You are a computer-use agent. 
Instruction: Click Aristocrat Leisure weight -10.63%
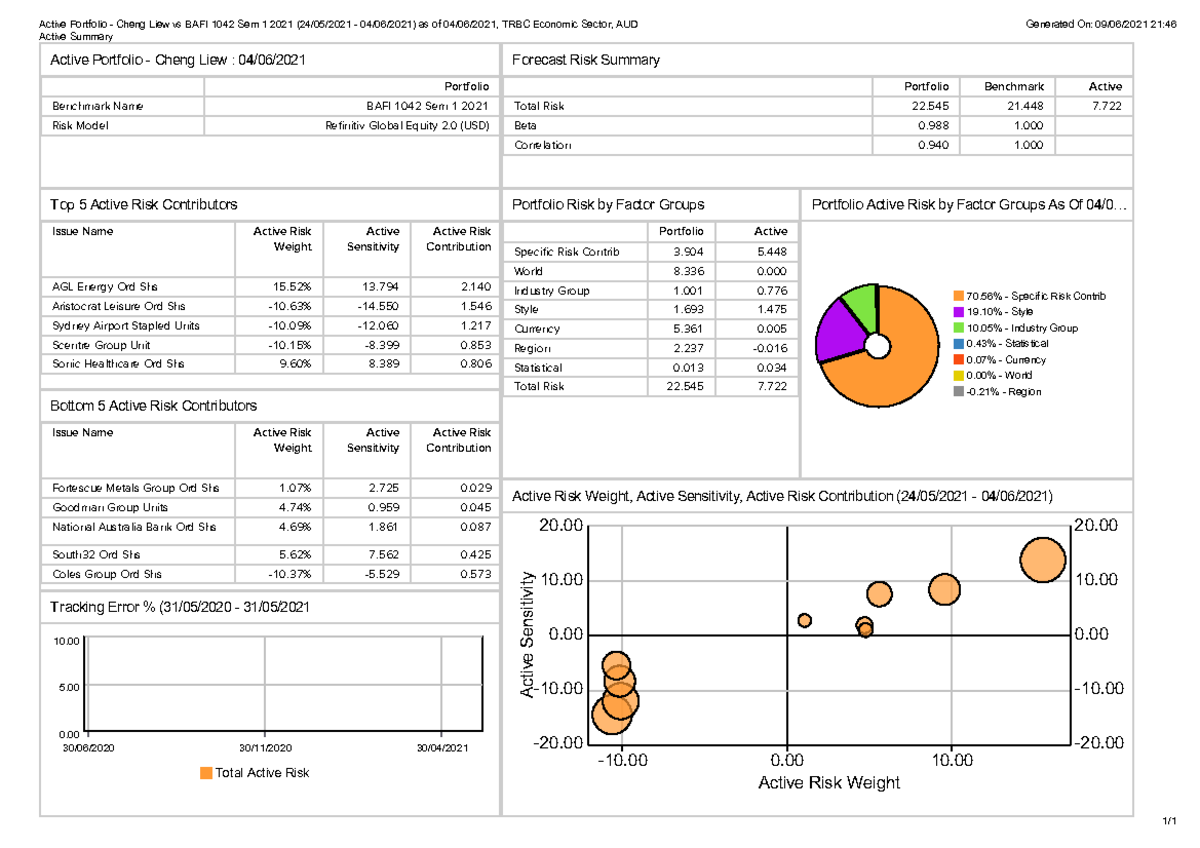(x=293, y=306)
